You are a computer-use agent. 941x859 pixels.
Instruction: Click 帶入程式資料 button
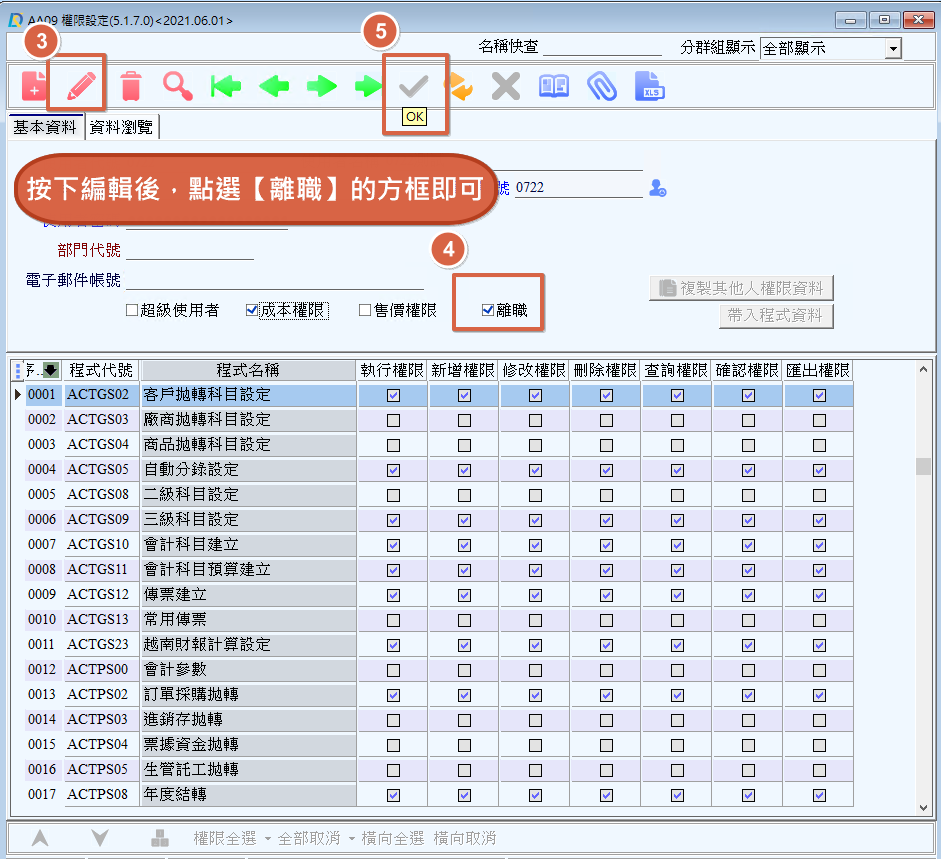tap(775, 315)
